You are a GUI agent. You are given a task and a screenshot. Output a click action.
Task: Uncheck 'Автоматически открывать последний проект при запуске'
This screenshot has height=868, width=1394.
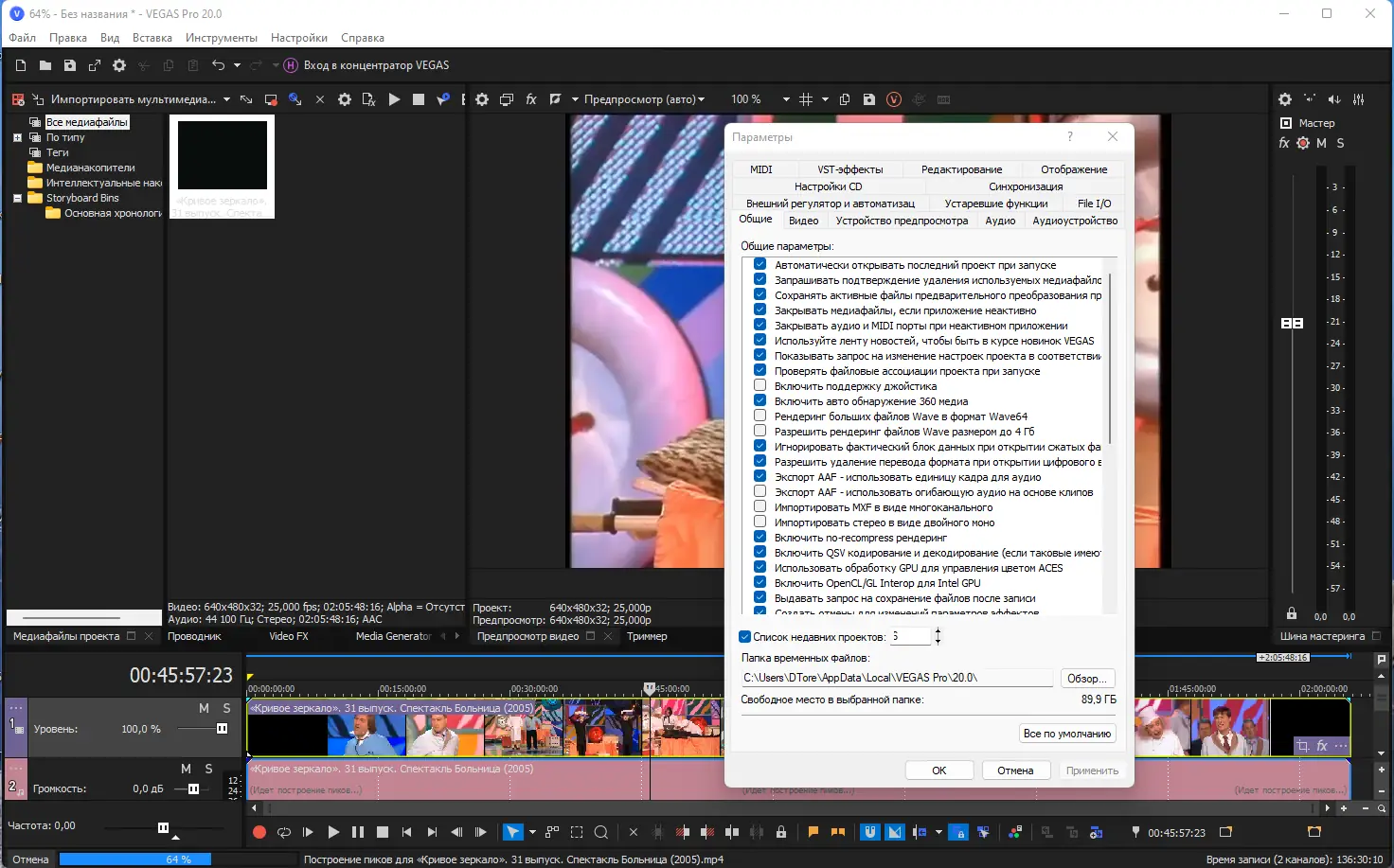[x=760, y=265]
